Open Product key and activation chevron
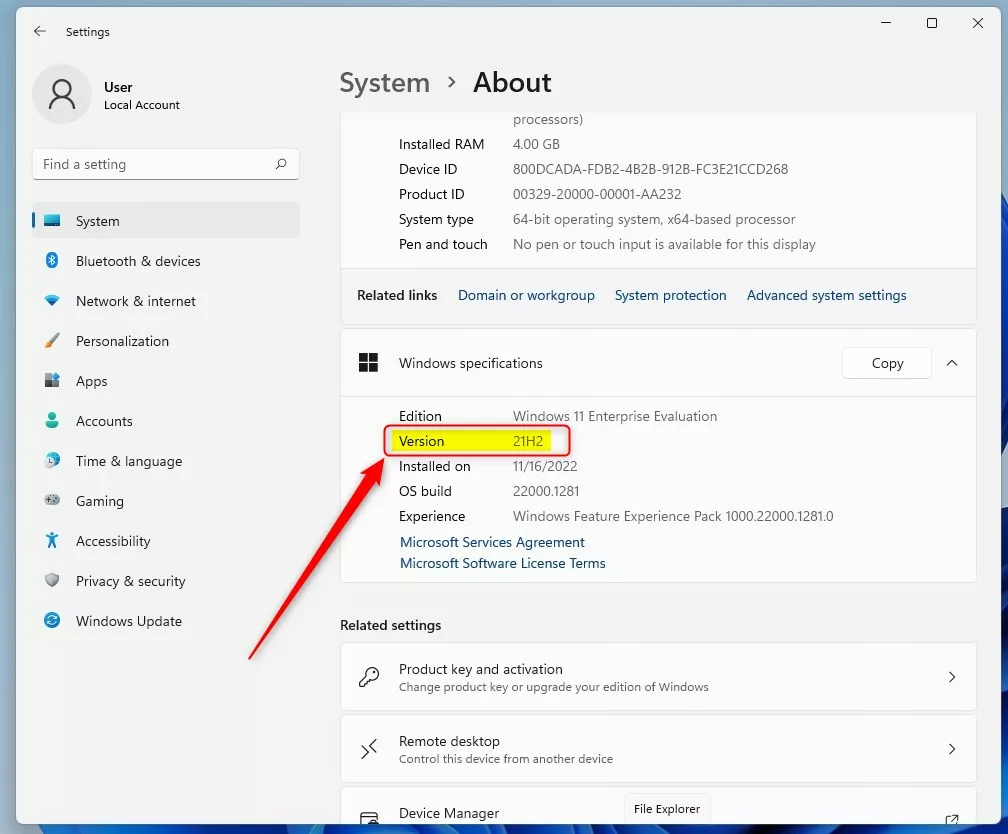Image resolution: width=1008 pixels, height=834 pixels. point(952,677)
